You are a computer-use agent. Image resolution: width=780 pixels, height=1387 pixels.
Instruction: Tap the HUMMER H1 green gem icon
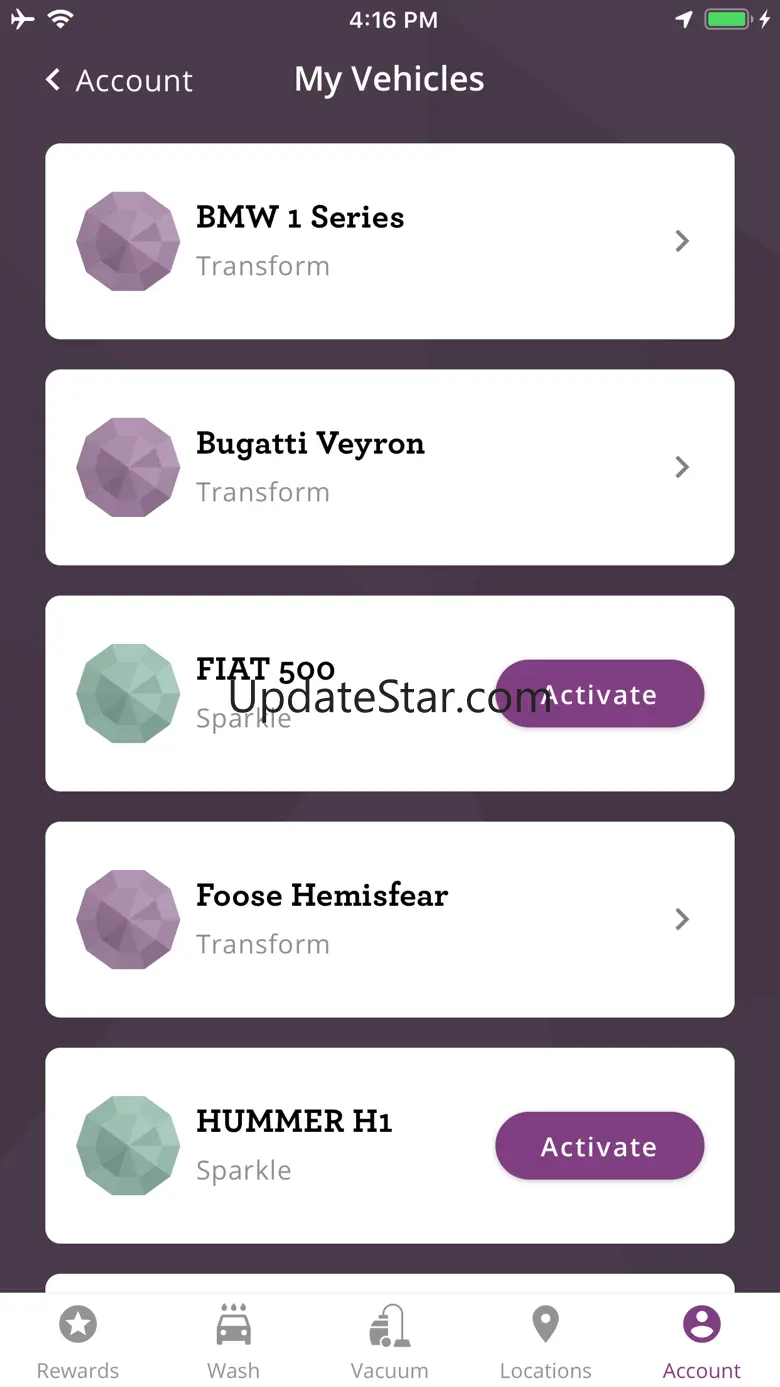[x=128, y=1145]
